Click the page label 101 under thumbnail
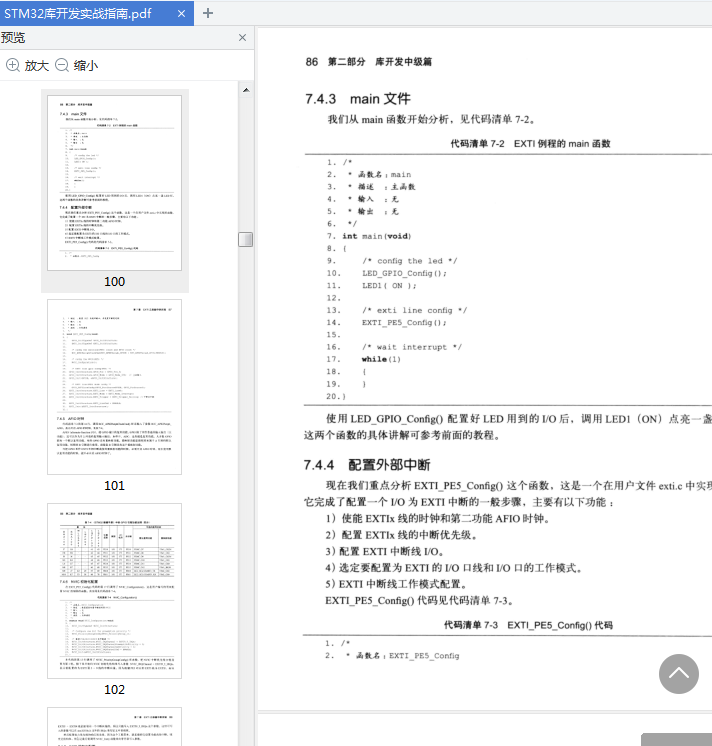 [x=115, y=486]
